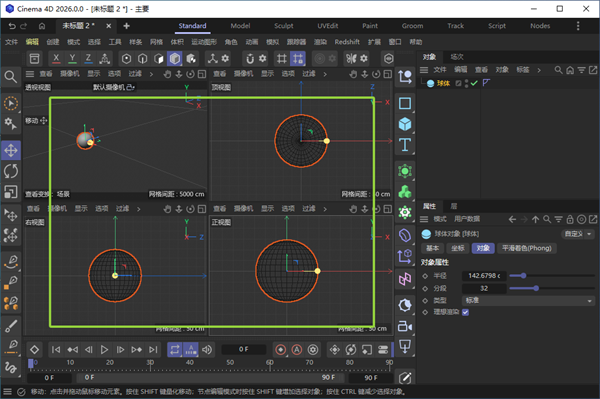This screenshot has width=600, height=399.
Task: Click the symmetry butterfly icon
Action: tap(351, 59)
